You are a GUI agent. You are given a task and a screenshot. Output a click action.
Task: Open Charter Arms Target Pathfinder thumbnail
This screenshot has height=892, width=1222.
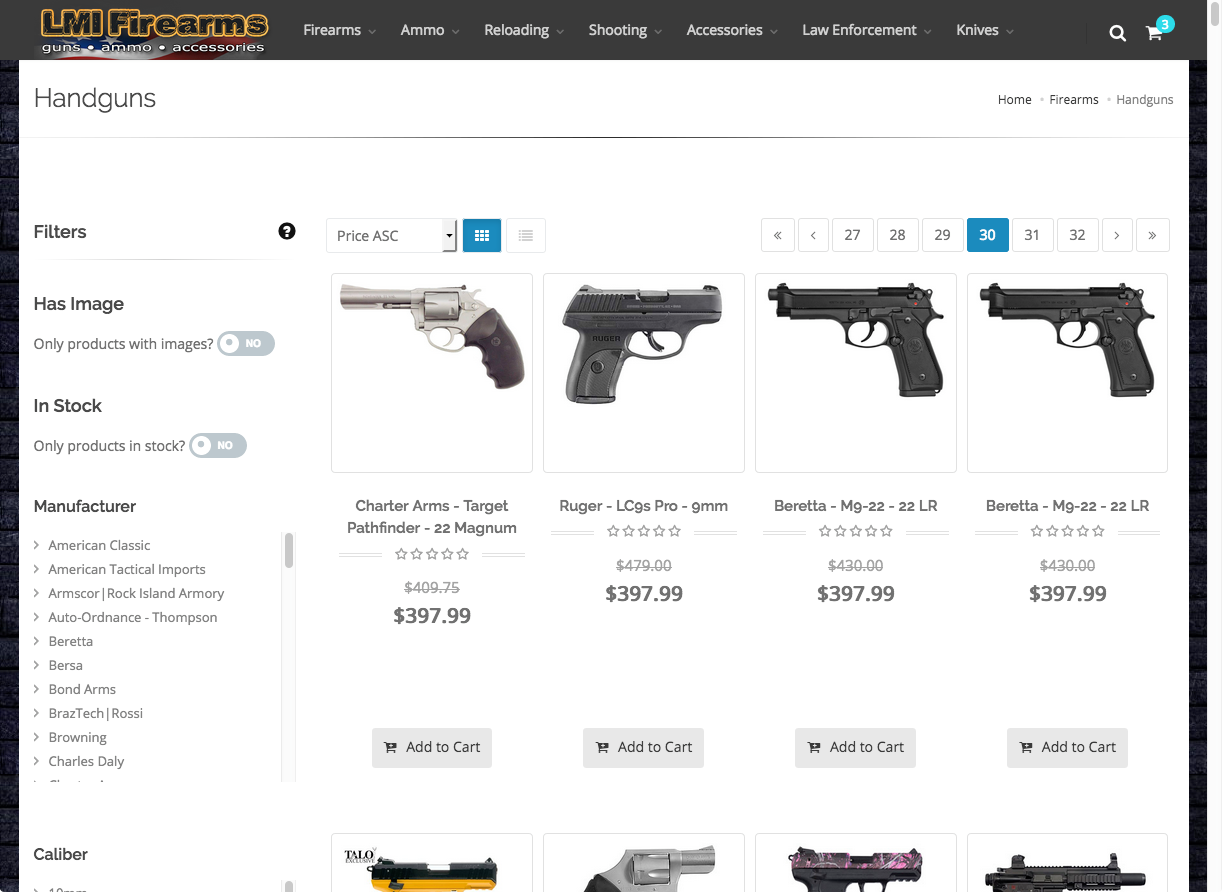coord(432,373)
